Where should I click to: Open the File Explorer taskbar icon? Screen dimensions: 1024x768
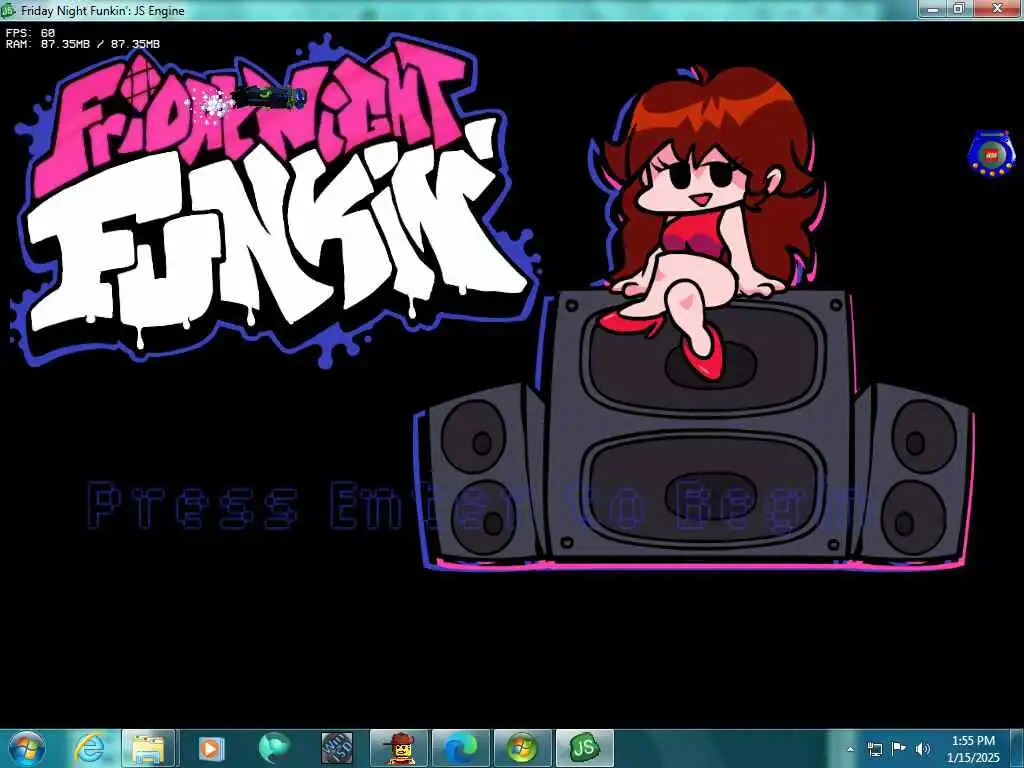(148, 748)
